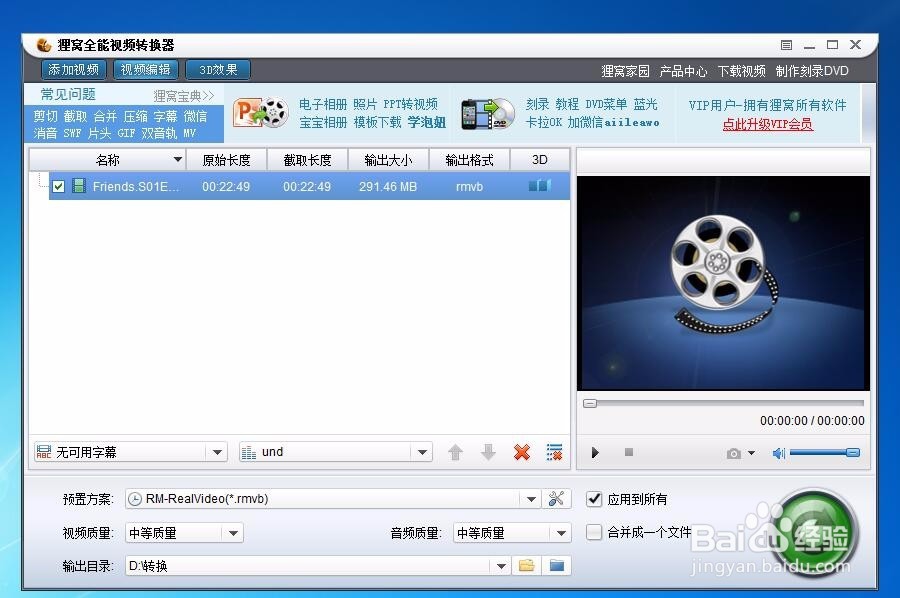Expand the 音频质量 dropdown
Screen dimensions: 900x598
pyautogui.click(x=561, y=533)
